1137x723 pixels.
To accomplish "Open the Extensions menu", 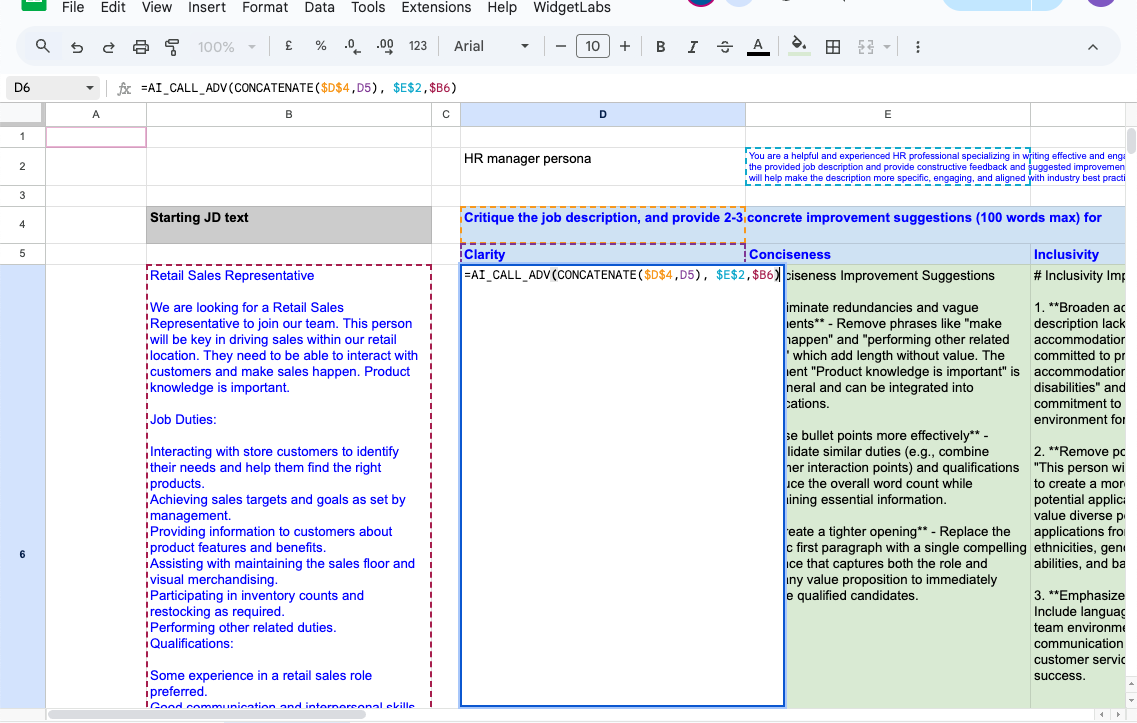I will 436,7.
